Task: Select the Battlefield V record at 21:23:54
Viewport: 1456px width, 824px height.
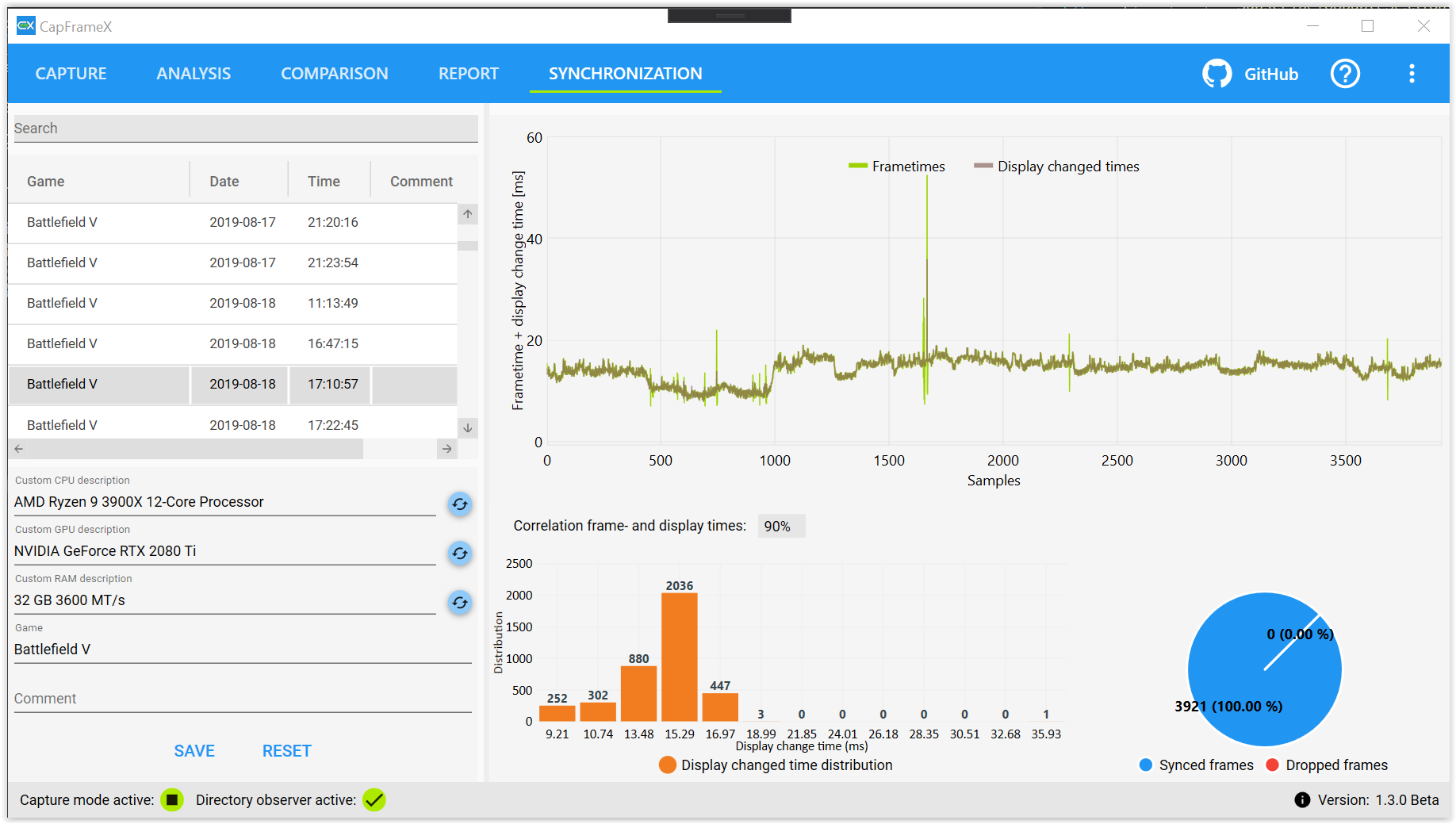Action: [x=232, y=263]
